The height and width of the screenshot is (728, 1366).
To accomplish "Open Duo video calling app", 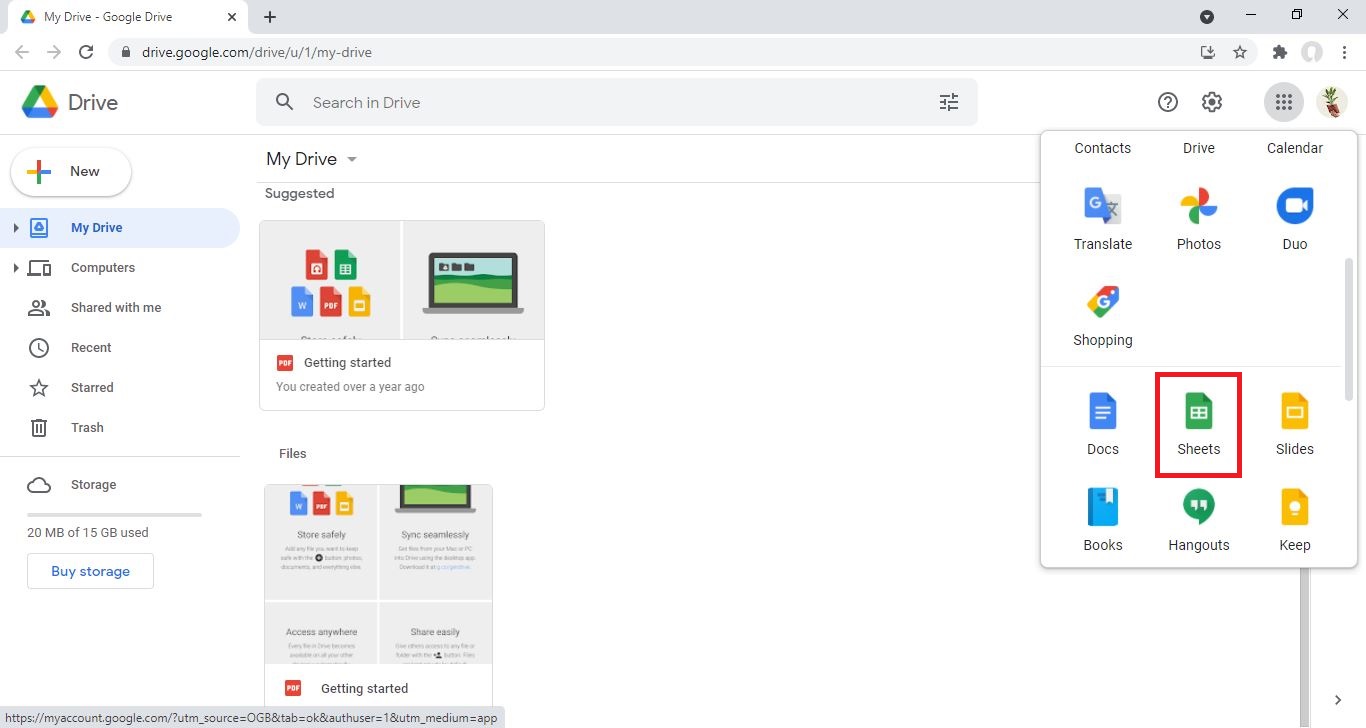I will coord(1294,220).
